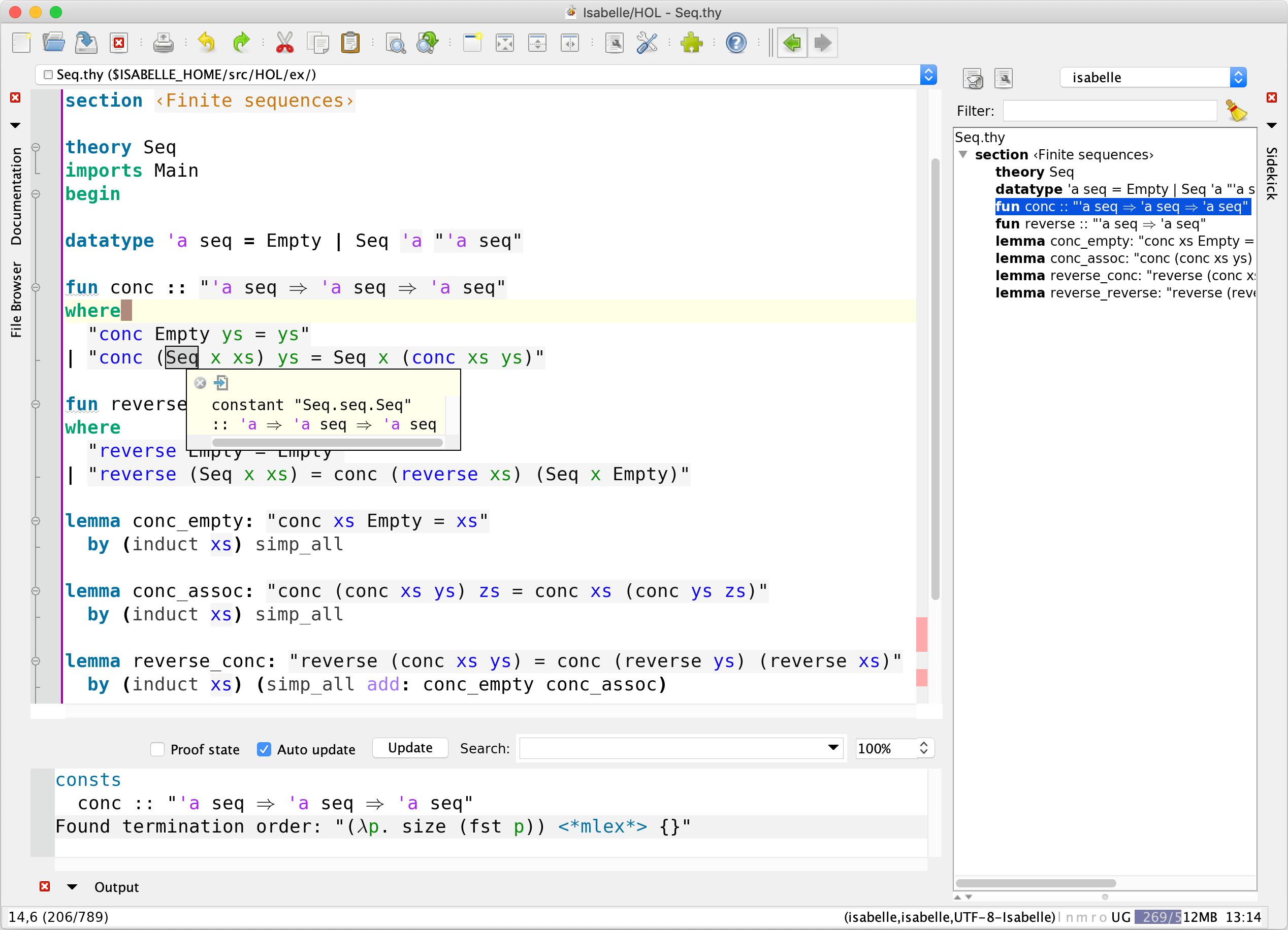
Task: Click the green back navigation arrow
Action: (x=792, y=43)
